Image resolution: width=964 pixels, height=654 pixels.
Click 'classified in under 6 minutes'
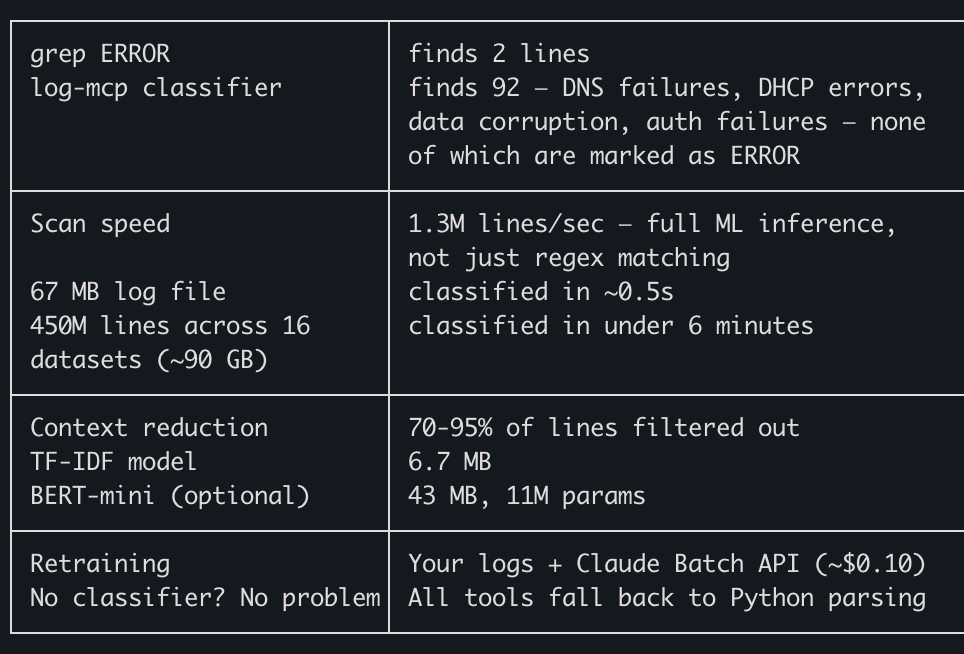pyautogui.click(x=610, y=326)
